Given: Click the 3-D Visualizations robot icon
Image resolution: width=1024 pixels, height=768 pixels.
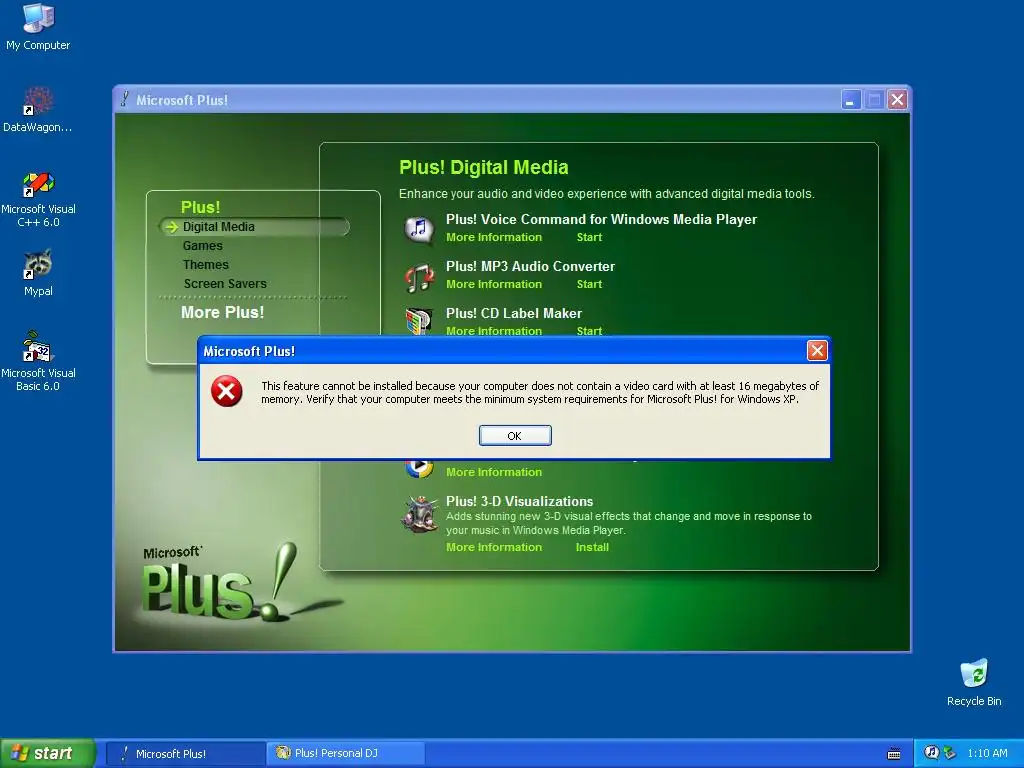Looking at the screenshot, I should click(x=419, y=515).
